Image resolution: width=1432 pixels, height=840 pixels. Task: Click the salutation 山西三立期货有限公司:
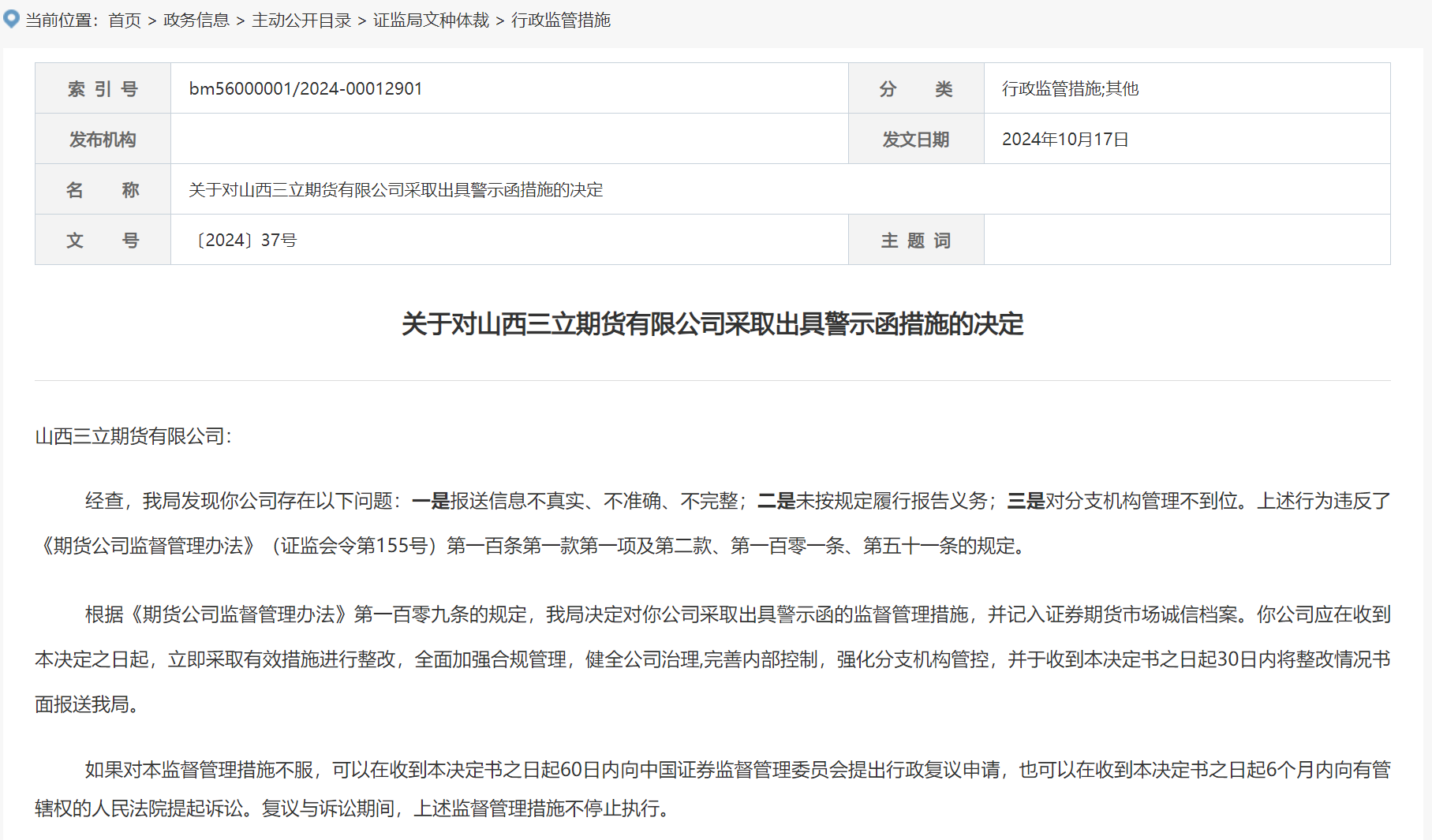133,436
